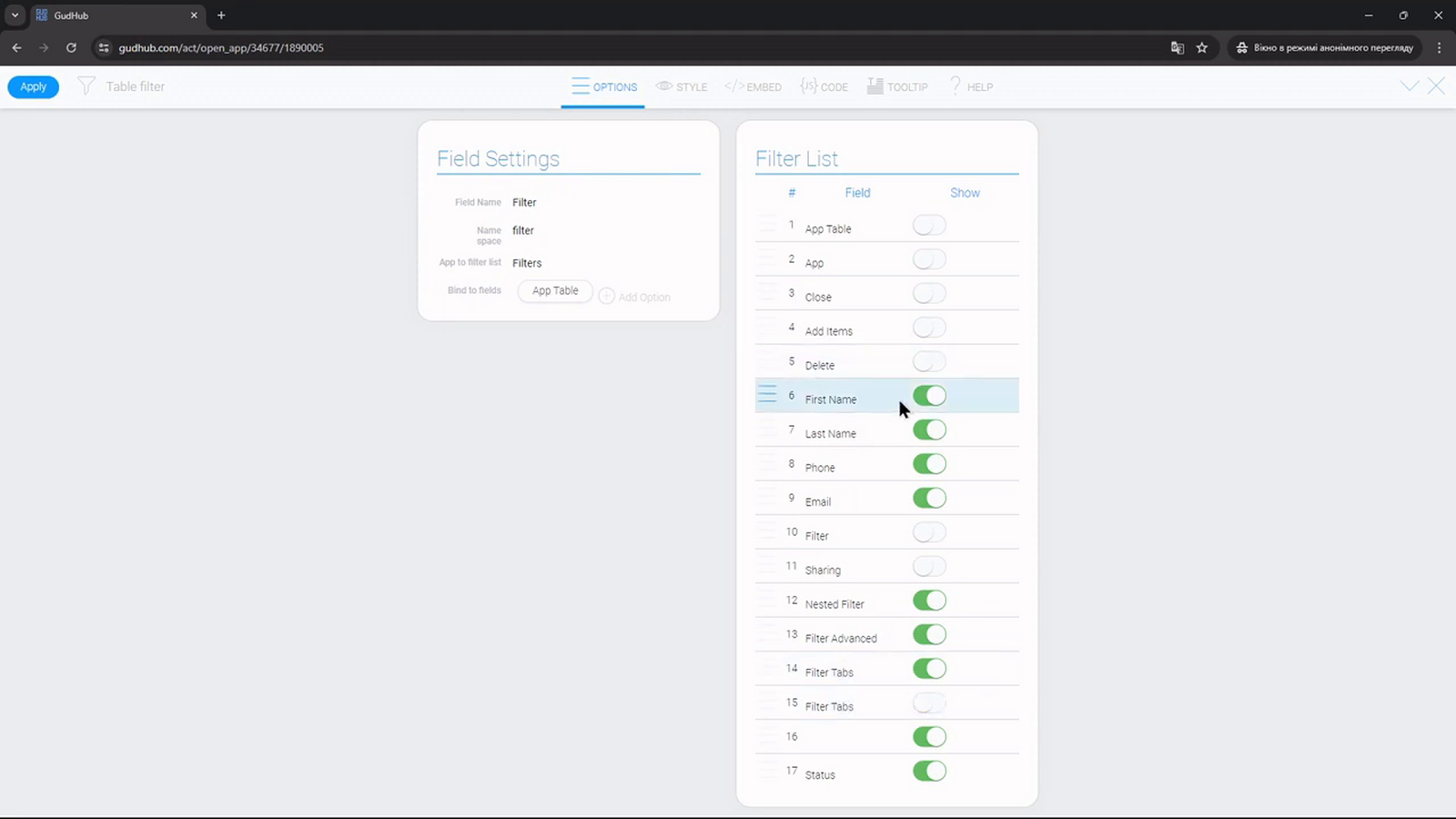Disable the Filter Advanced show toggle
The width and height of the screenshot is (1456, 819).
point(929,634)
